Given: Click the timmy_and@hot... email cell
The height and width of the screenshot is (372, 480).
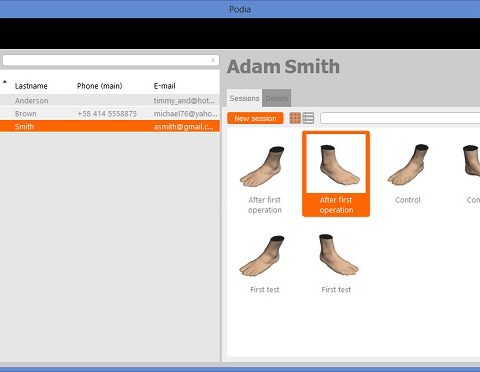Looking at the screenshot, I should (184, 100).
